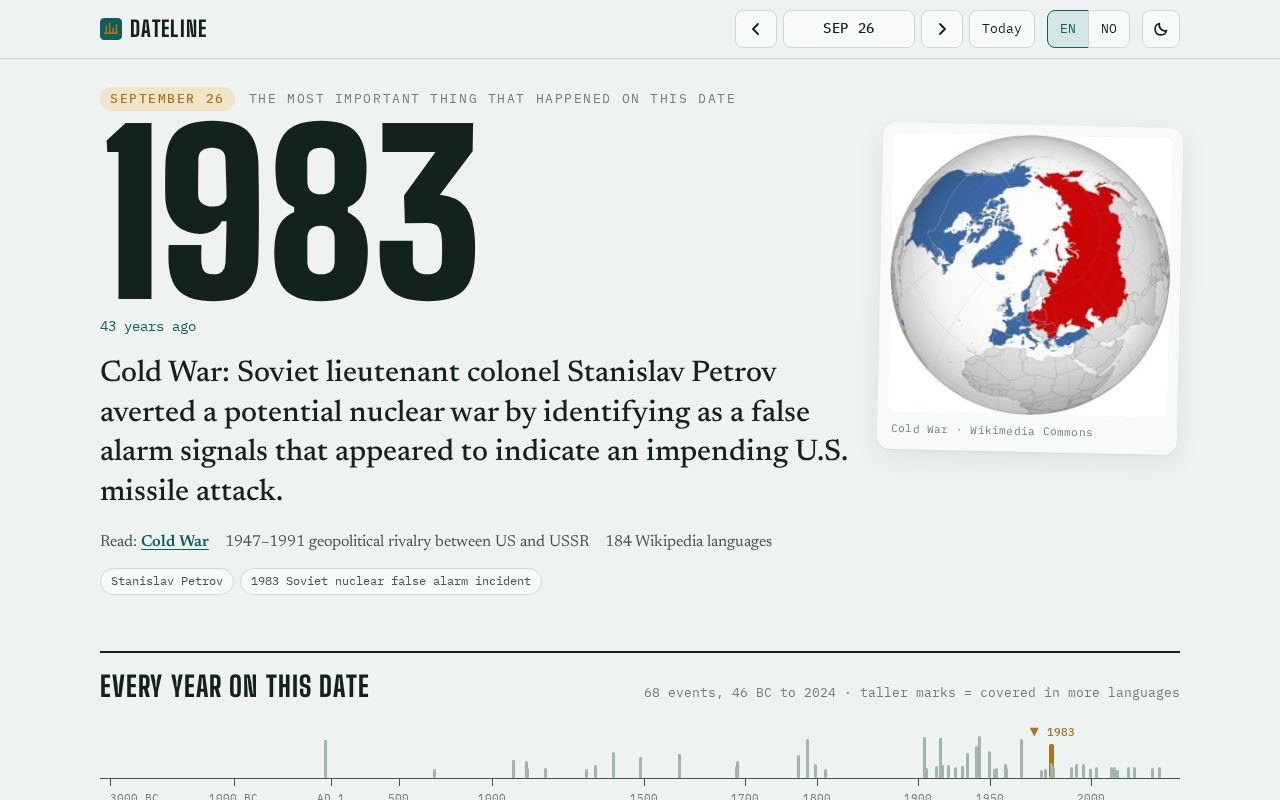Click '184 Wikipedia languages' text
This screenshot has height=800, width=1280.
pos(689,542)
